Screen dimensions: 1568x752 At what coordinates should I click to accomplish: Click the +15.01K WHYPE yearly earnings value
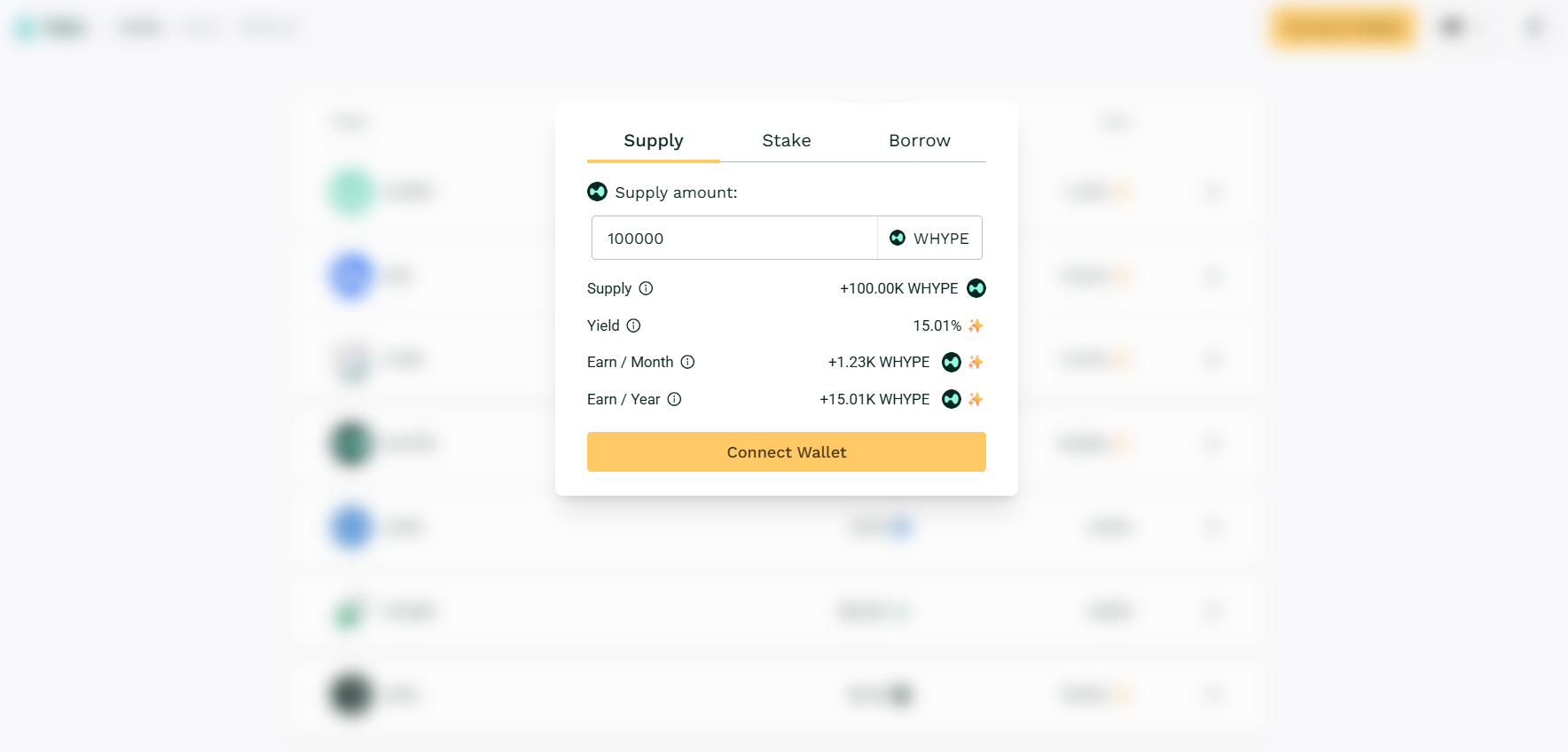[x=874, y=399]
